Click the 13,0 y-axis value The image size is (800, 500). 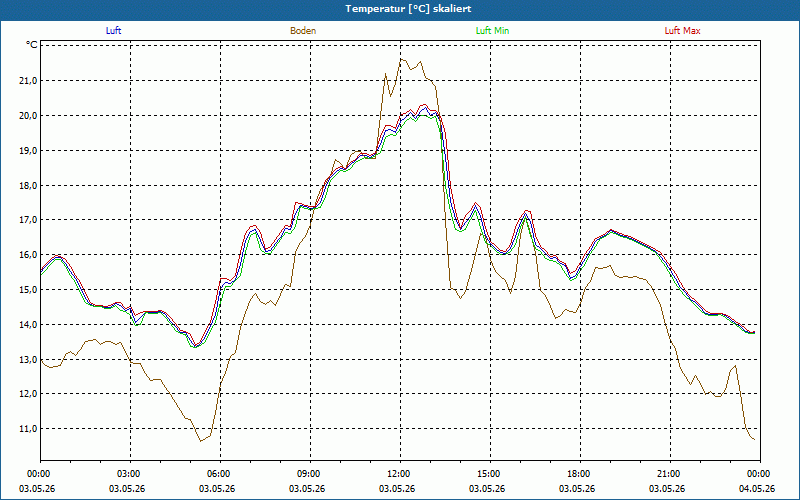click(29, 359)
